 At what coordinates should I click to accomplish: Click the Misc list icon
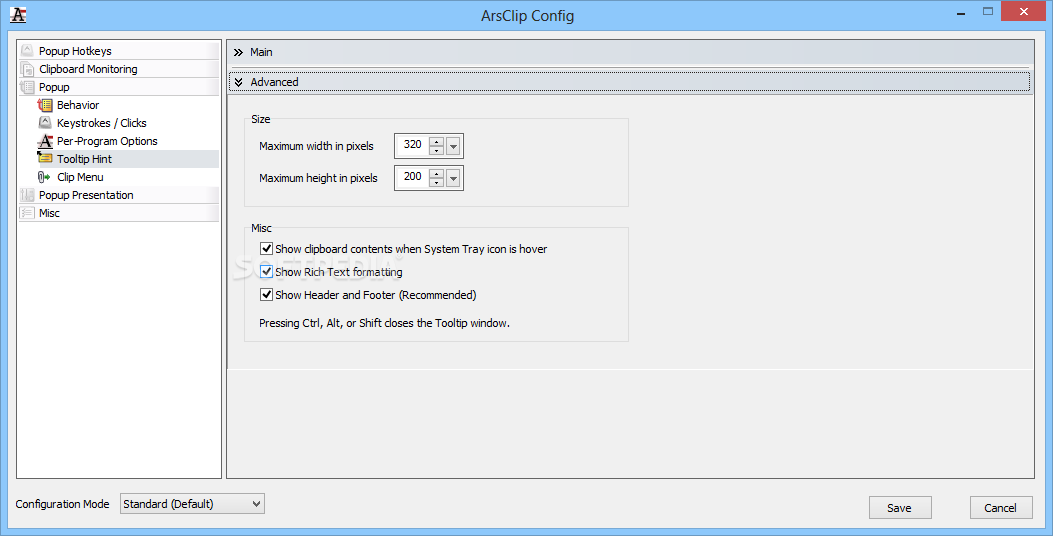[27, 213]
